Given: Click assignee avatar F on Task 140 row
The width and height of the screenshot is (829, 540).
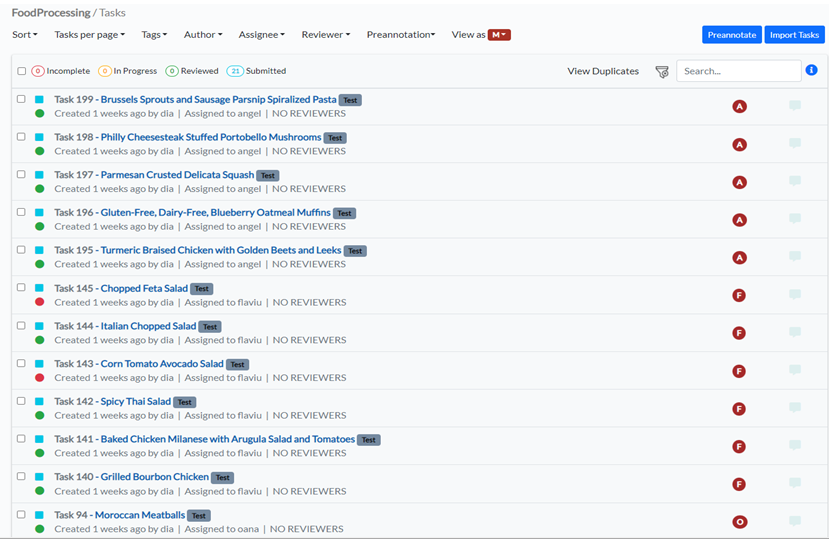Looking at the screenshot, I should coord(739,484).
